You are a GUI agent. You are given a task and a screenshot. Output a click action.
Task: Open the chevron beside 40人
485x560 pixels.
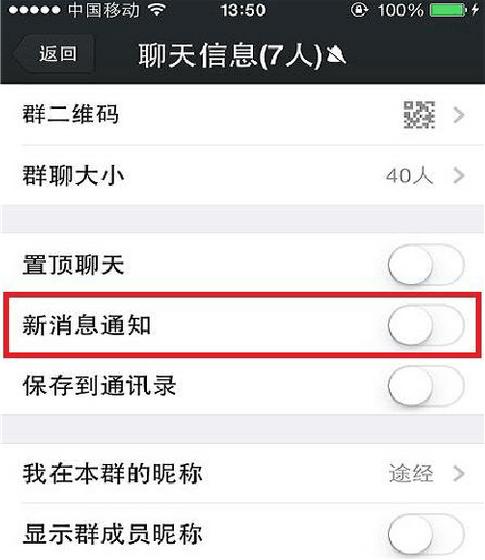459,175
